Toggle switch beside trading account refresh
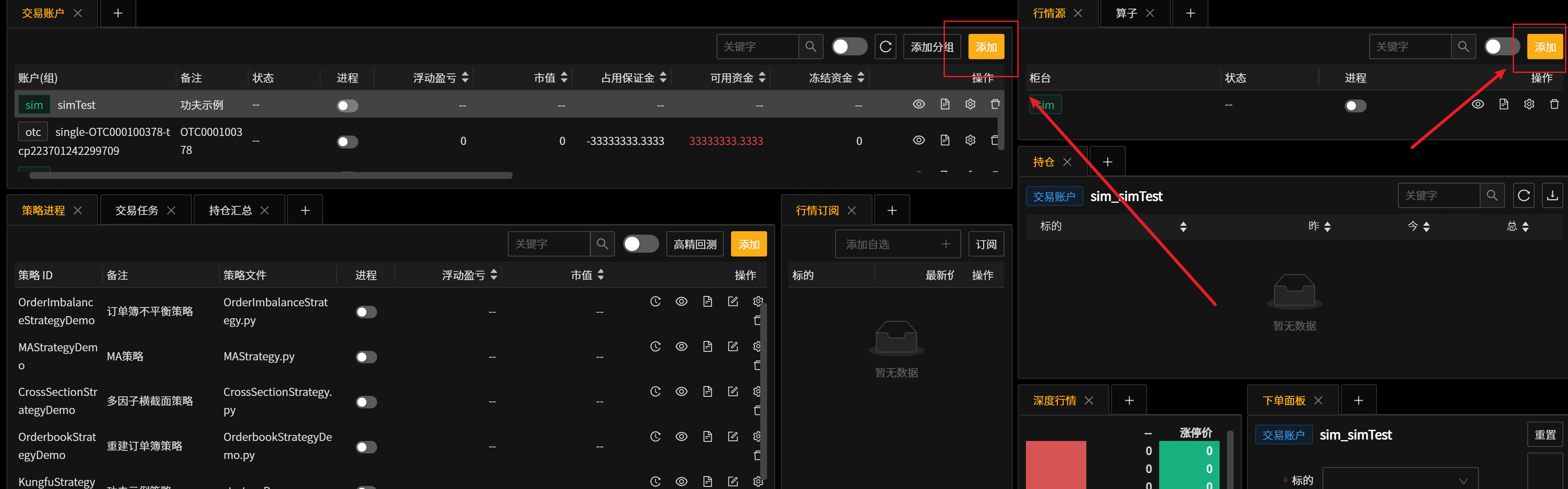This screenshot has height=489, width=1568. pyautogui.click(x=849, y=47)
